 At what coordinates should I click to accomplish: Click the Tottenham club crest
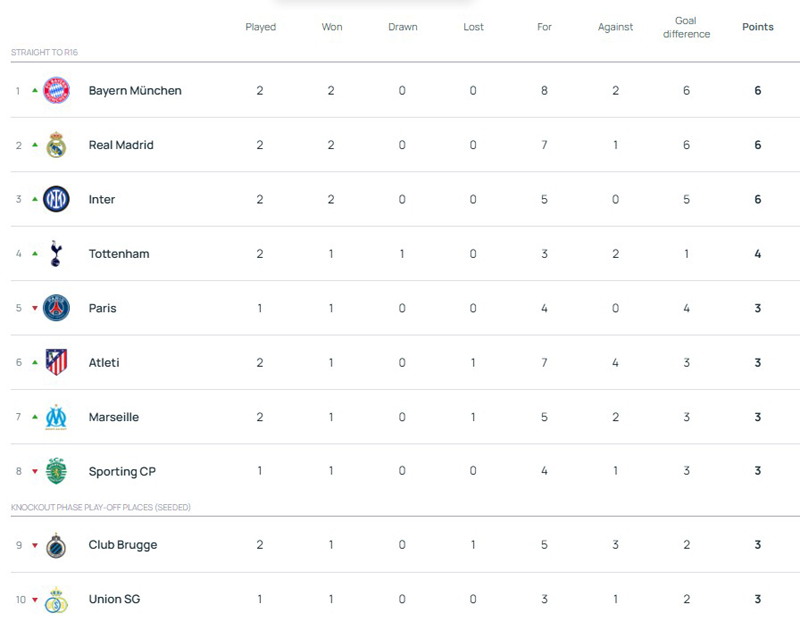[56, 254]
